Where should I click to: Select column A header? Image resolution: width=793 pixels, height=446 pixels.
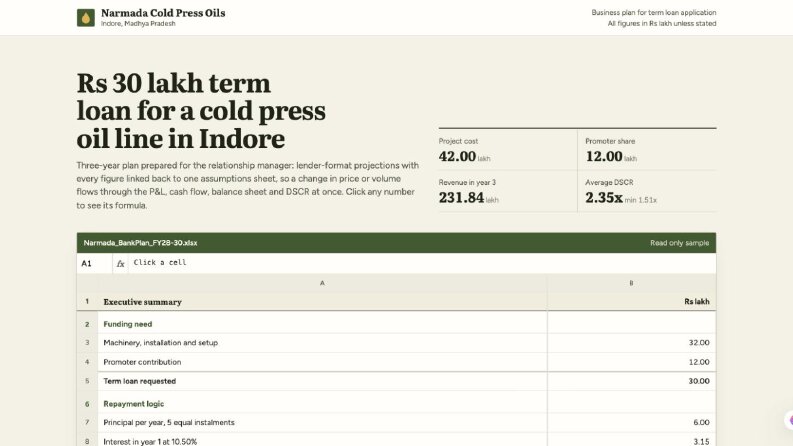(x=322, y=283)
